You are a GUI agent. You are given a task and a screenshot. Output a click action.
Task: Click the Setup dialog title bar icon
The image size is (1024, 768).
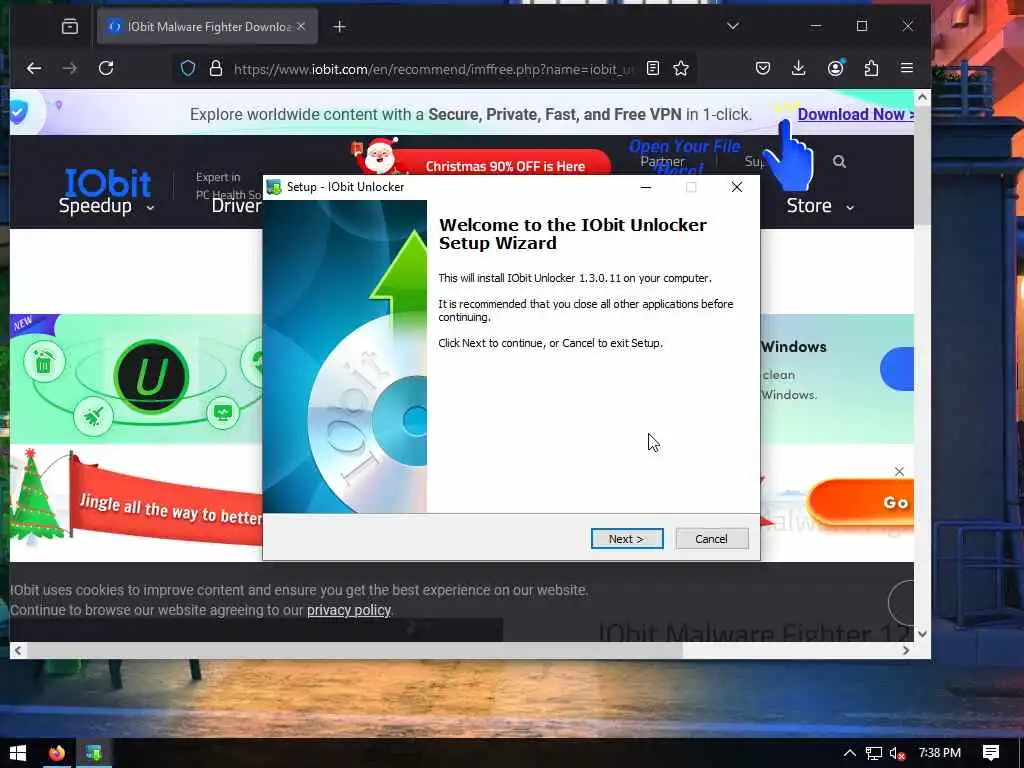tap(274, 187)
